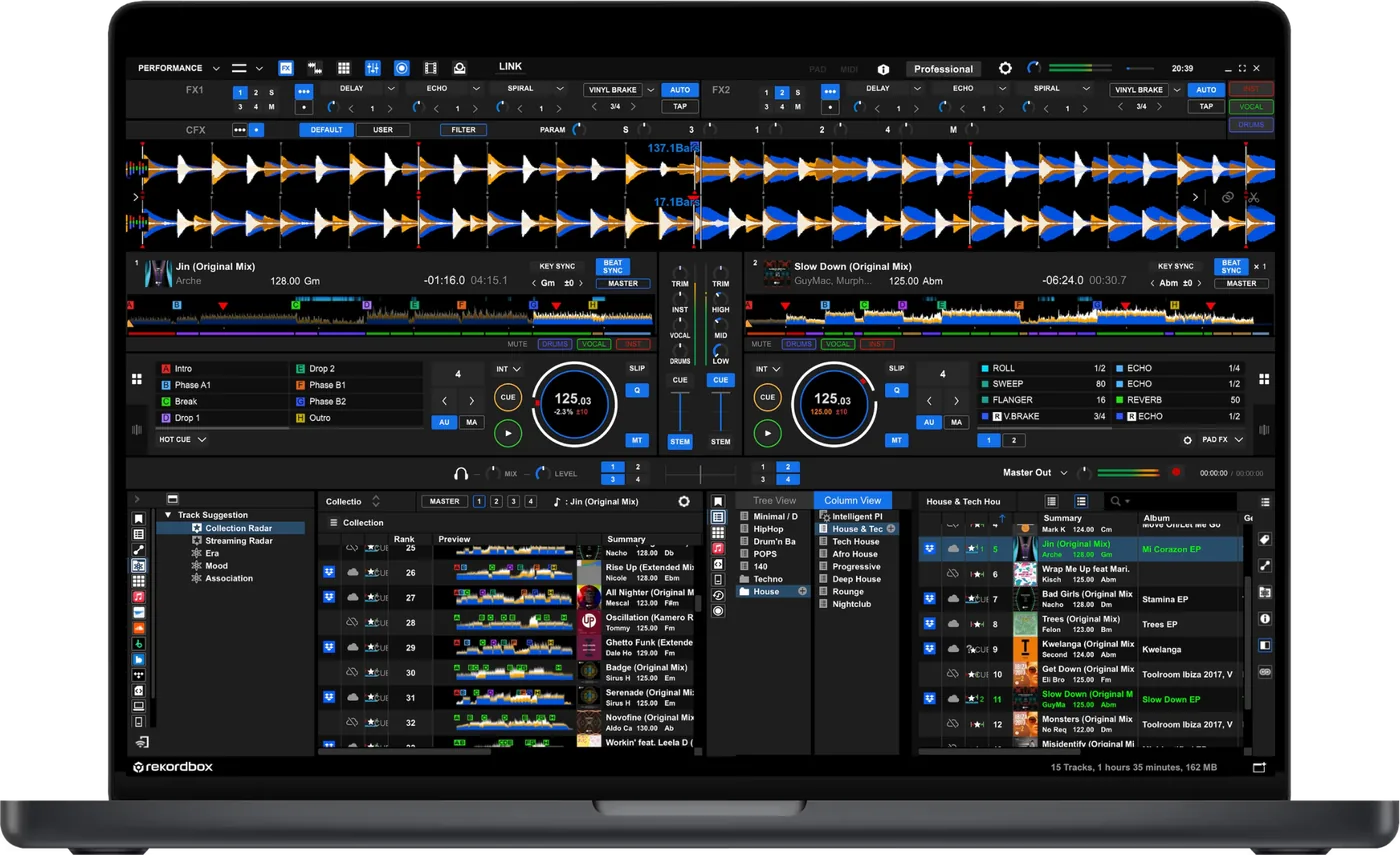The height and width of the screenshot is (855, 1400).
Task: Toggle SLIP mode on deck 1
Action: click(x=637, y=369)
